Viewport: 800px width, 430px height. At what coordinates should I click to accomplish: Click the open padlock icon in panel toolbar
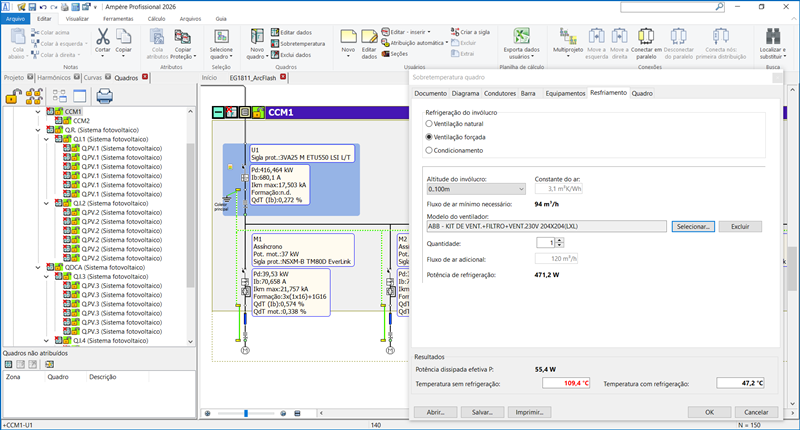pos(14,96)
